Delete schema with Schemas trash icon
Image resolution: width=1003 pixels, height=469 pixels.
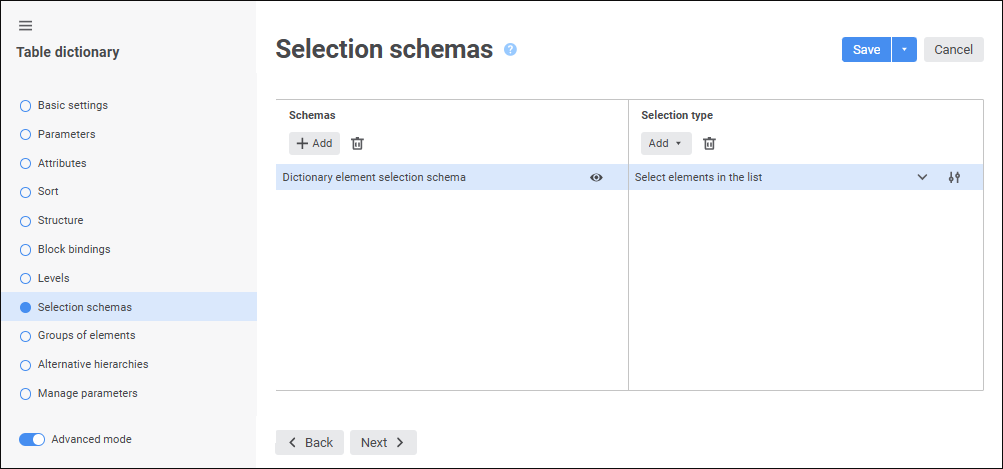pyautogui.click(x=358, y=143)
